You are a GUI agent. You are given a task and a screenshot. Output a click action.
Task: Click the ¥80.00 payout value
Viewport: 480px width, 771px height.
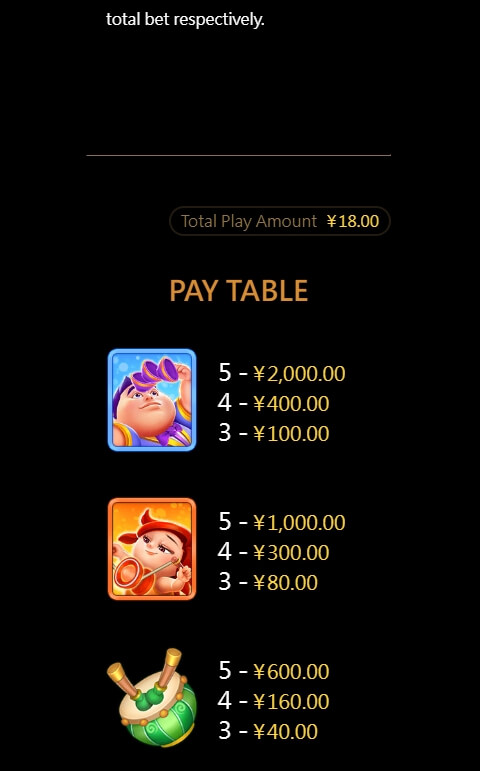tap(285, 583)
